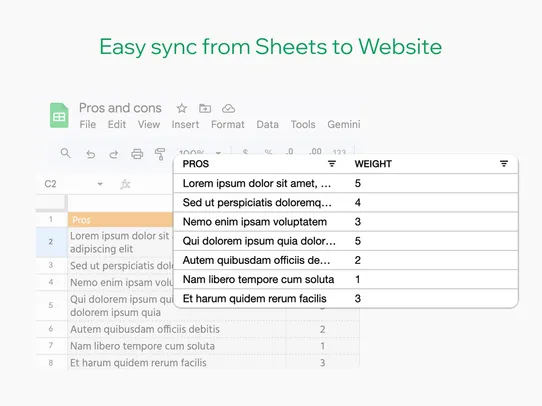The height and width of the screenshot is (406, 542).
Task: Open the PROS column filter icon
Action: 332,164
